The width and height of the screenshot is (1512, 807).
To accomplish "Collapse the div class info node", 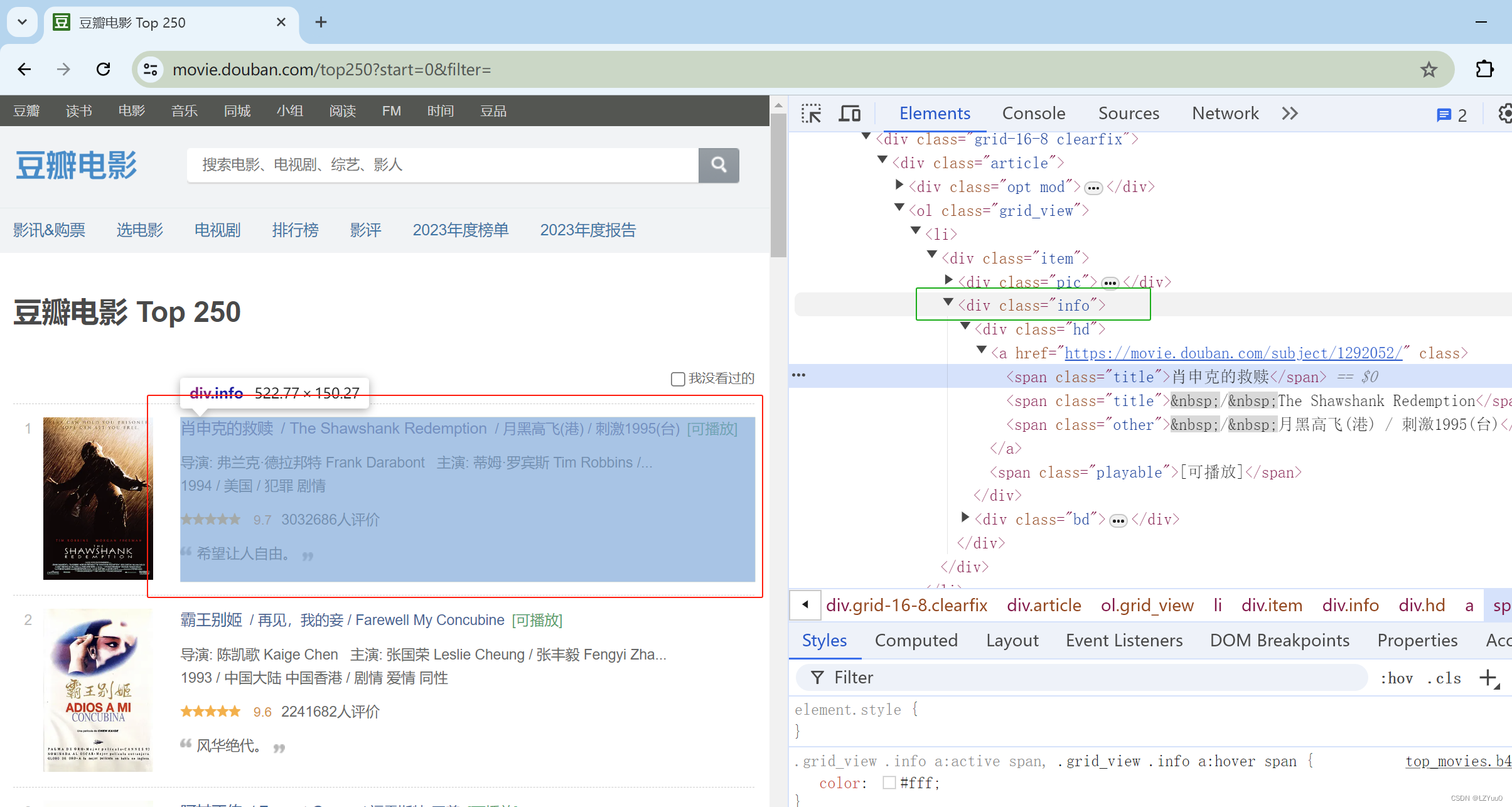I will (x=949, y=302).
